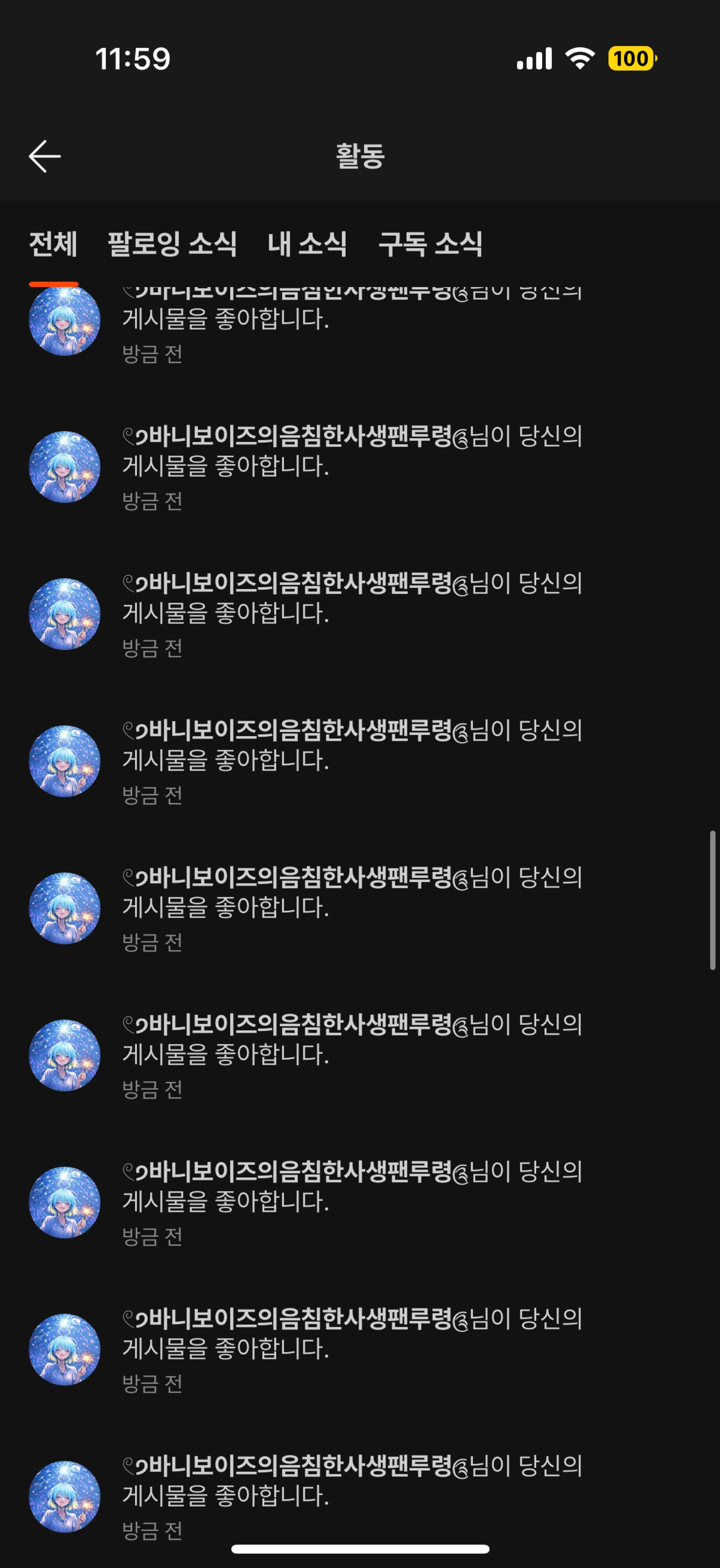
Task: Open profile avatar of second notification
Action: pyautogui.click(x=64, y=467)
